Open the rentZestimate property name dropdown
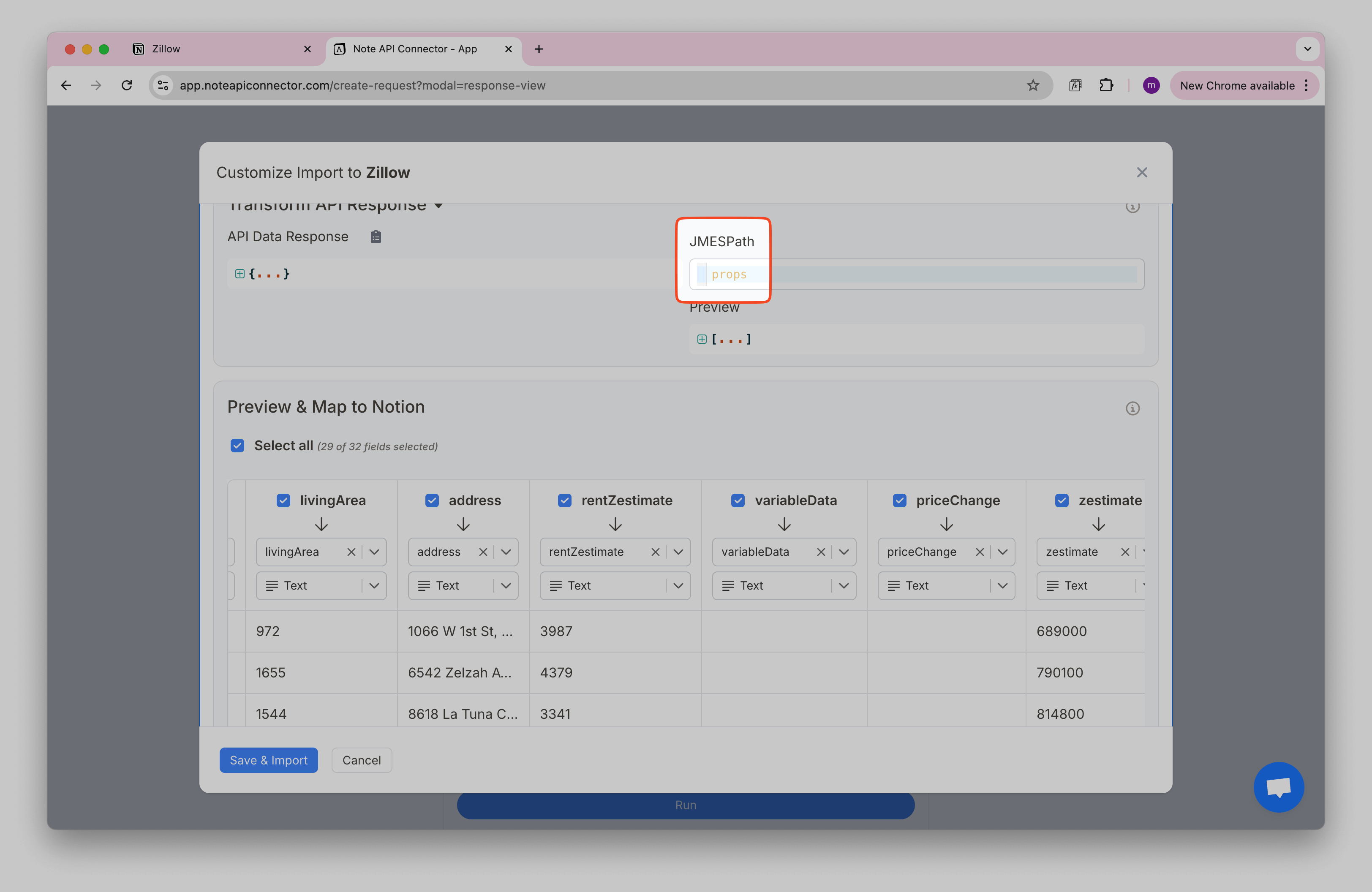1372x892 pixels. click(678, 552)
